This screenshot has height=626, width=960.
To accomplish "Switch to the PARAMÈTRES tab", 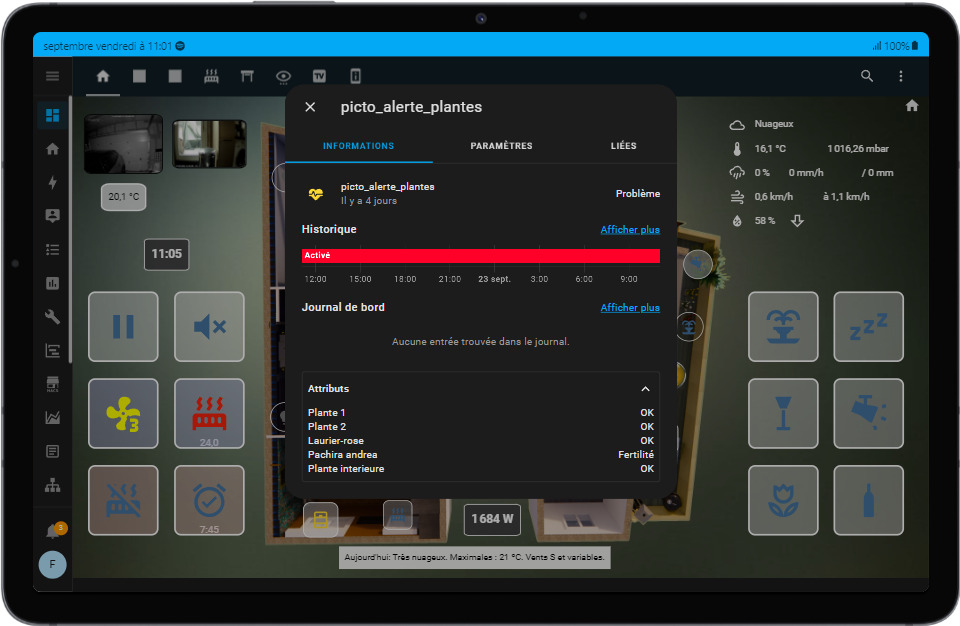I will (501, 146).
